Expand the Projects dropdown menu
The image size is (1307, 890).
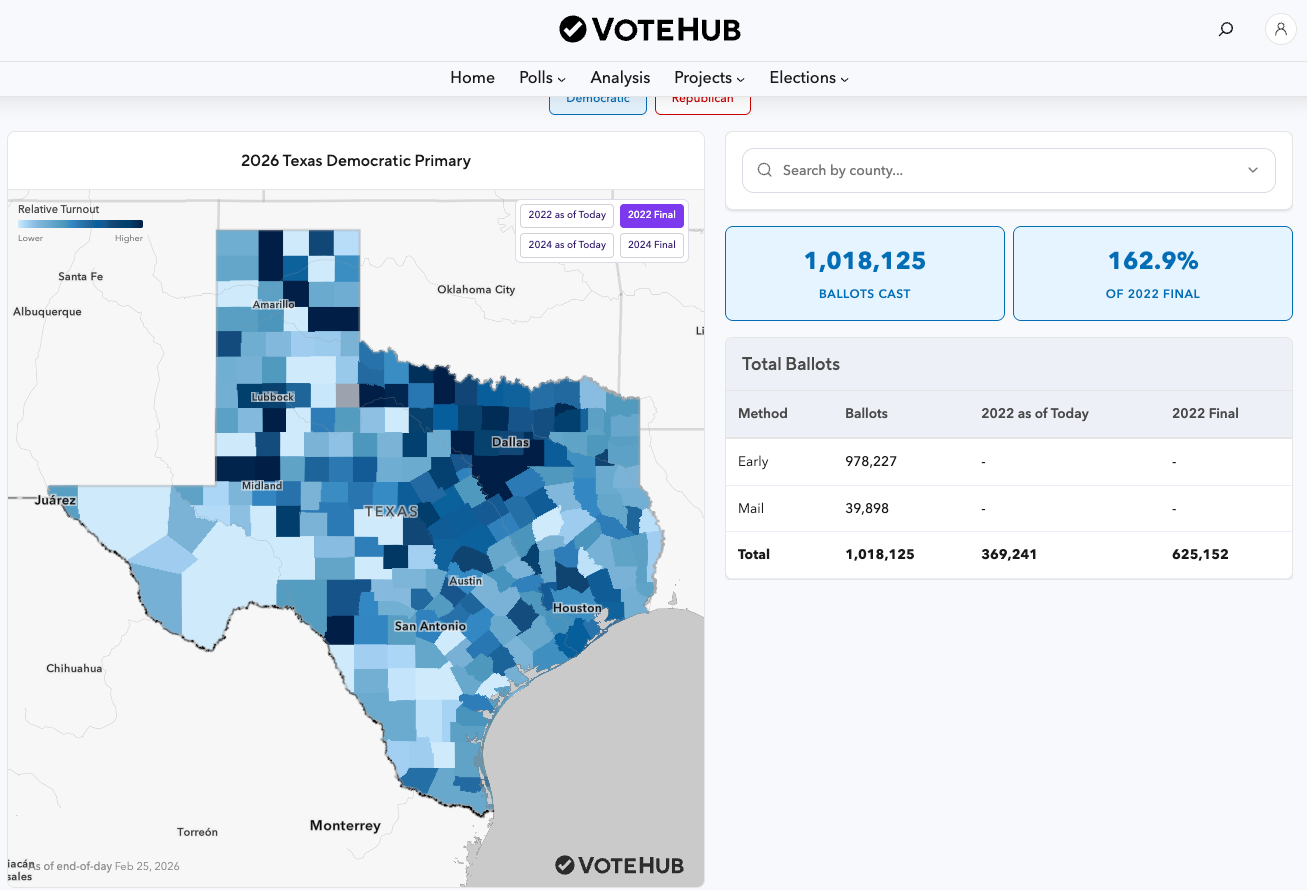click(709, 78)
